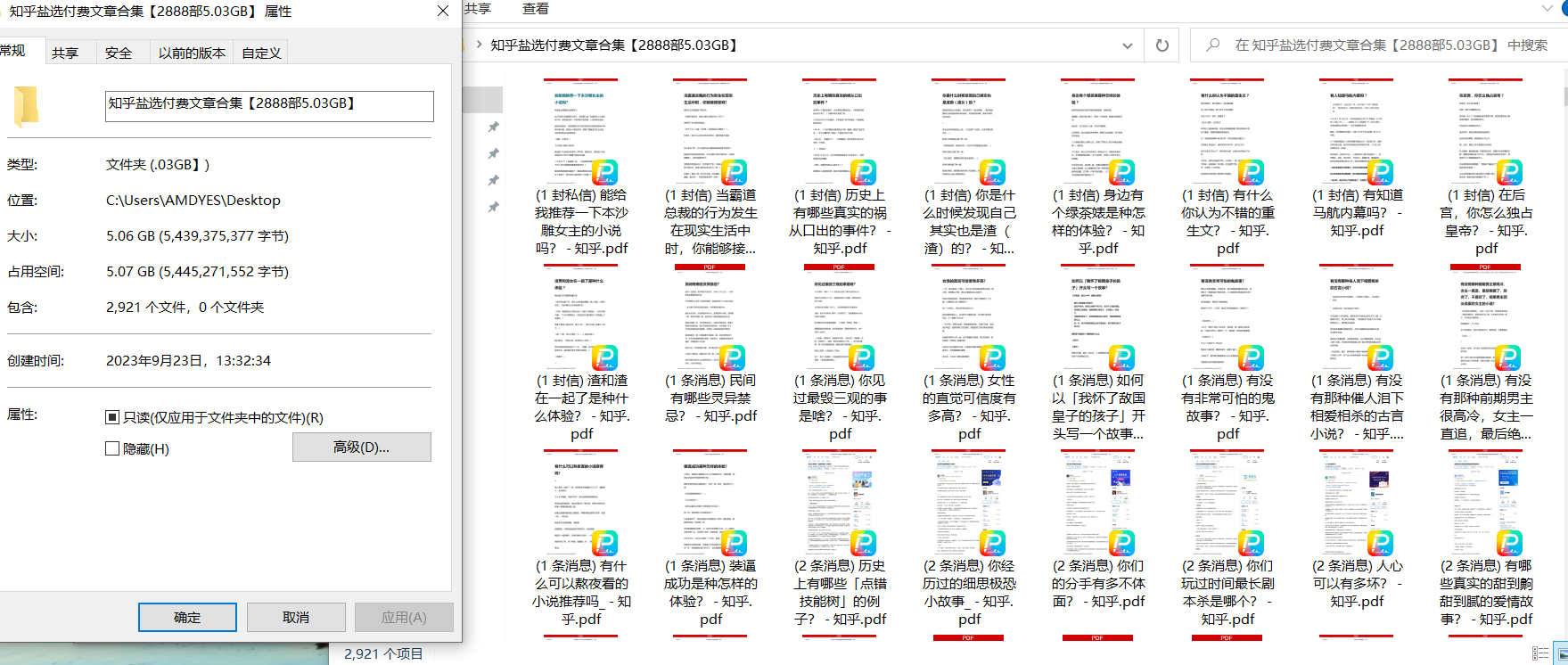
Task: Click the address path 知乎盐选付费文章合集
Action: point(615,45)
